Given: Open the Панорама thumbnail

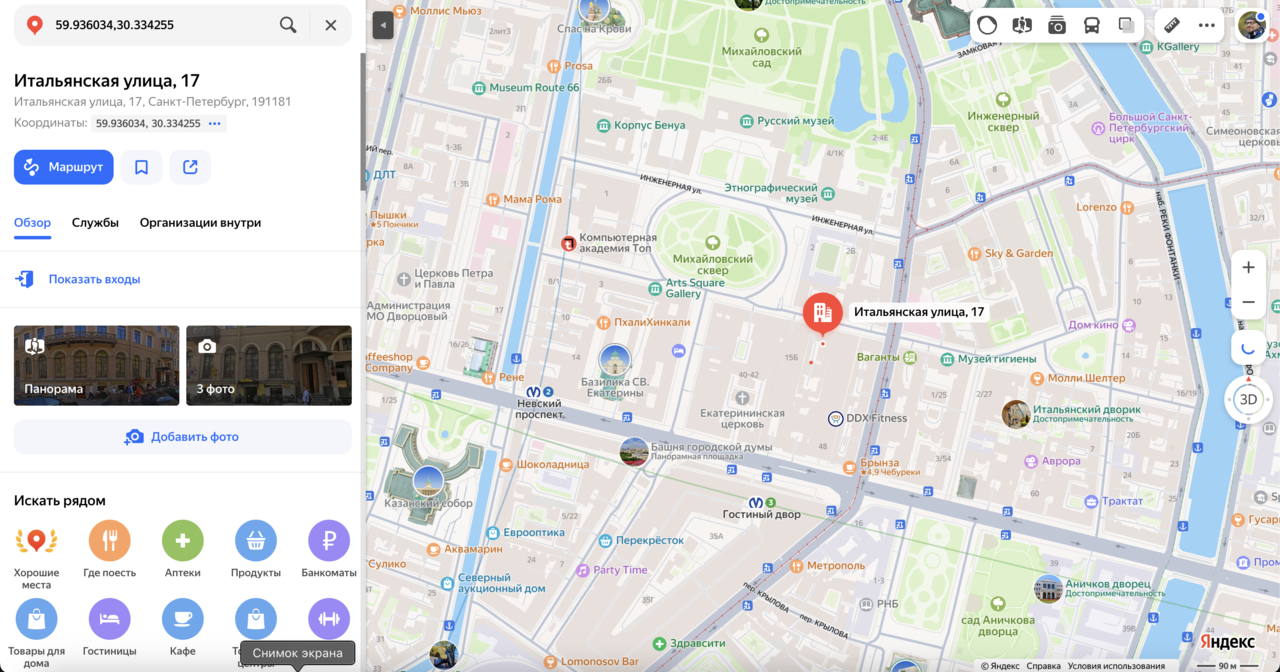Looking at the screenshot, I should [96, 365].
